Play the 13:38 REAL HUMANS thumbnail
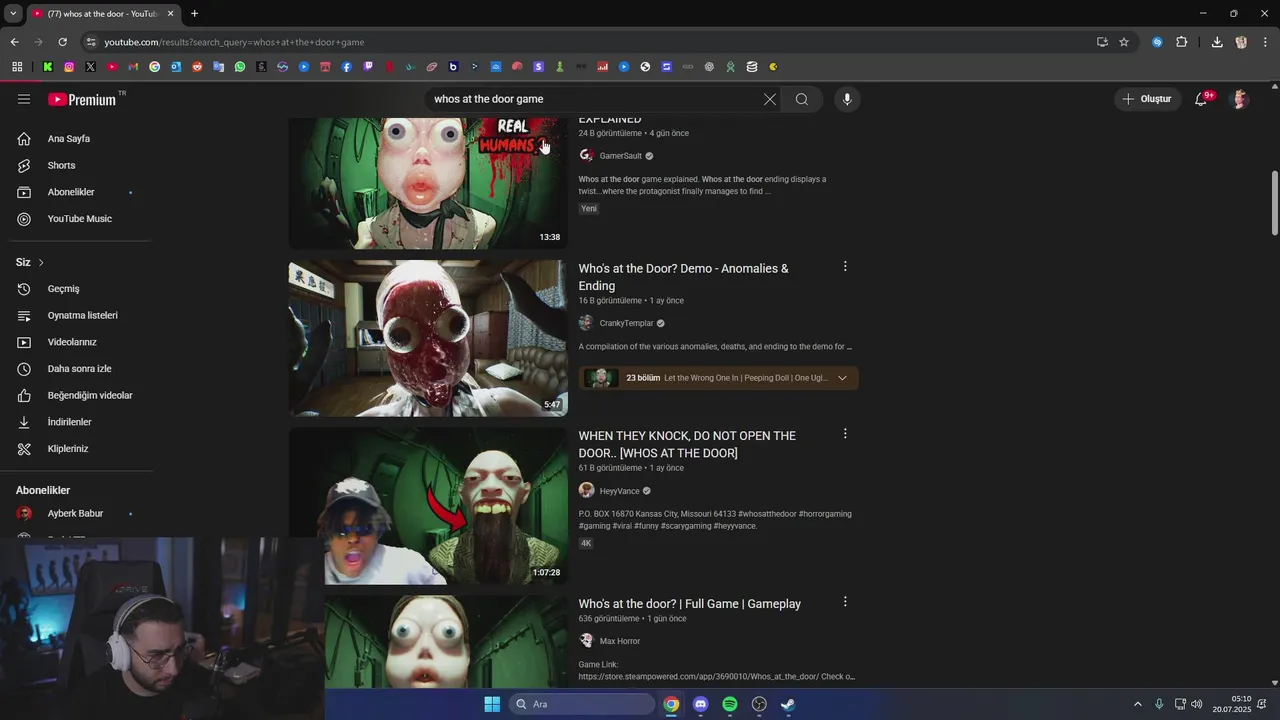The image size is (1280, 720). [428, 184]
